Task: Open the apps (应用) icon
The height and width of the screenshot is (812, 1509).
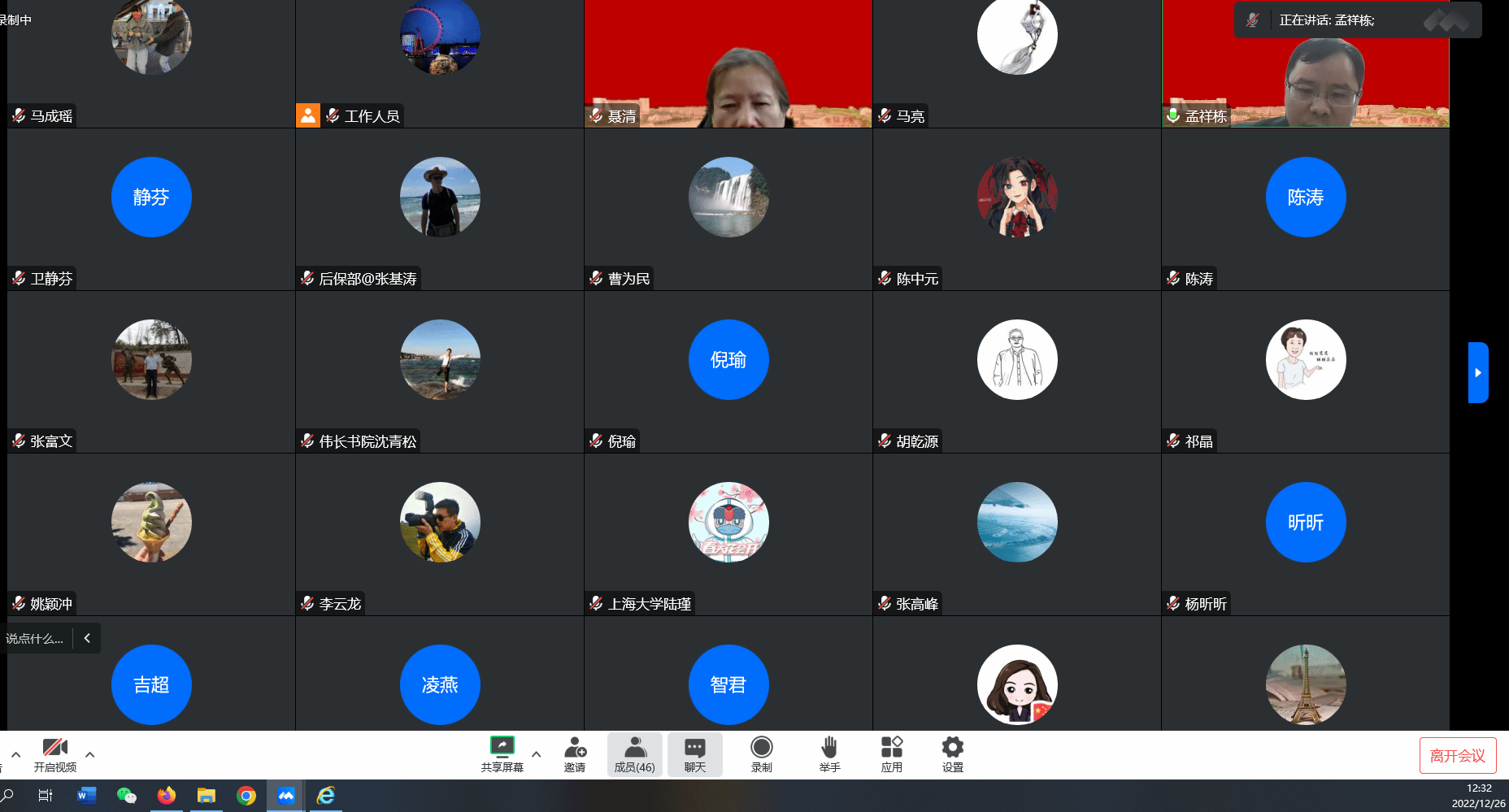Action: [x=891, y=753]
